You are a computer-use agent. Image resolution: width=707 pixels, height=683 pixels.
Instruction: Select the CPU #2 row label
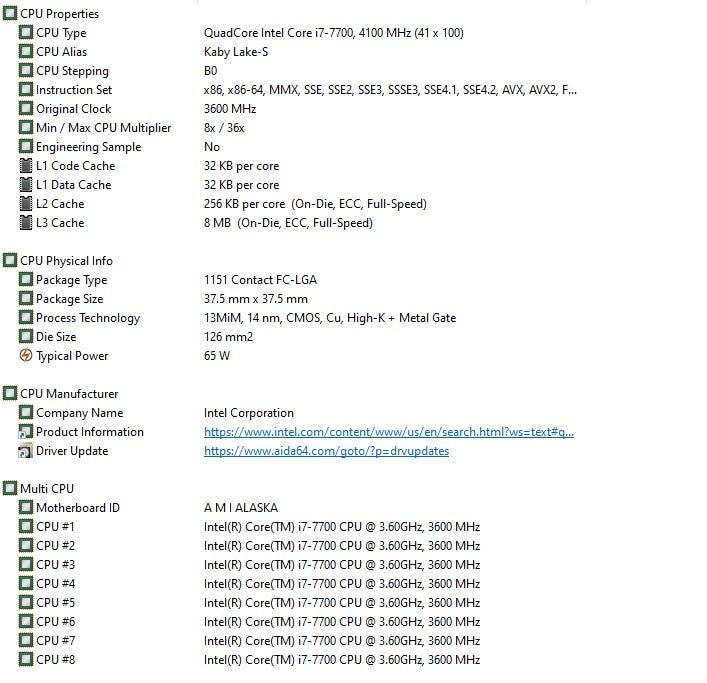55,545
